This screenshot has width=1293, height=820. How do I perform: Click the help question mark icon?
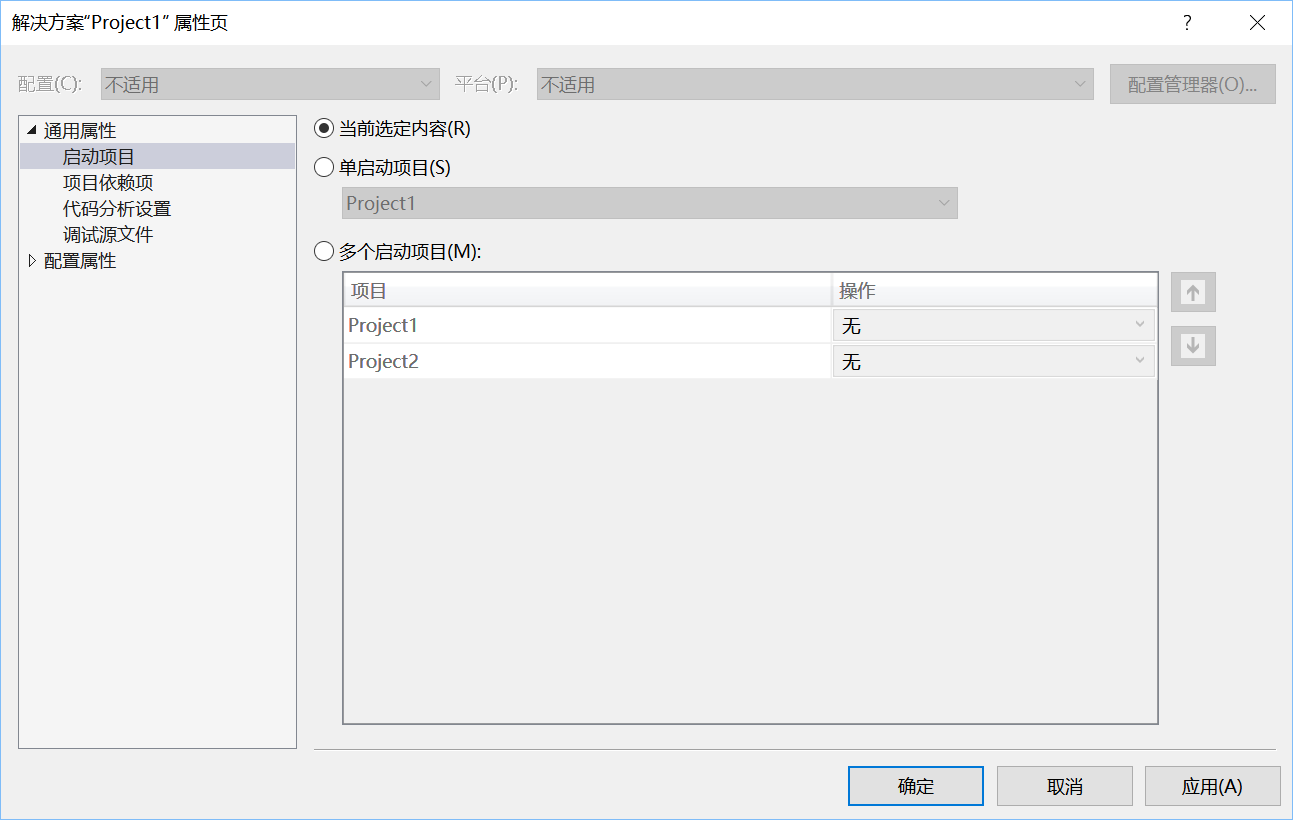[x=1186, y=22]
